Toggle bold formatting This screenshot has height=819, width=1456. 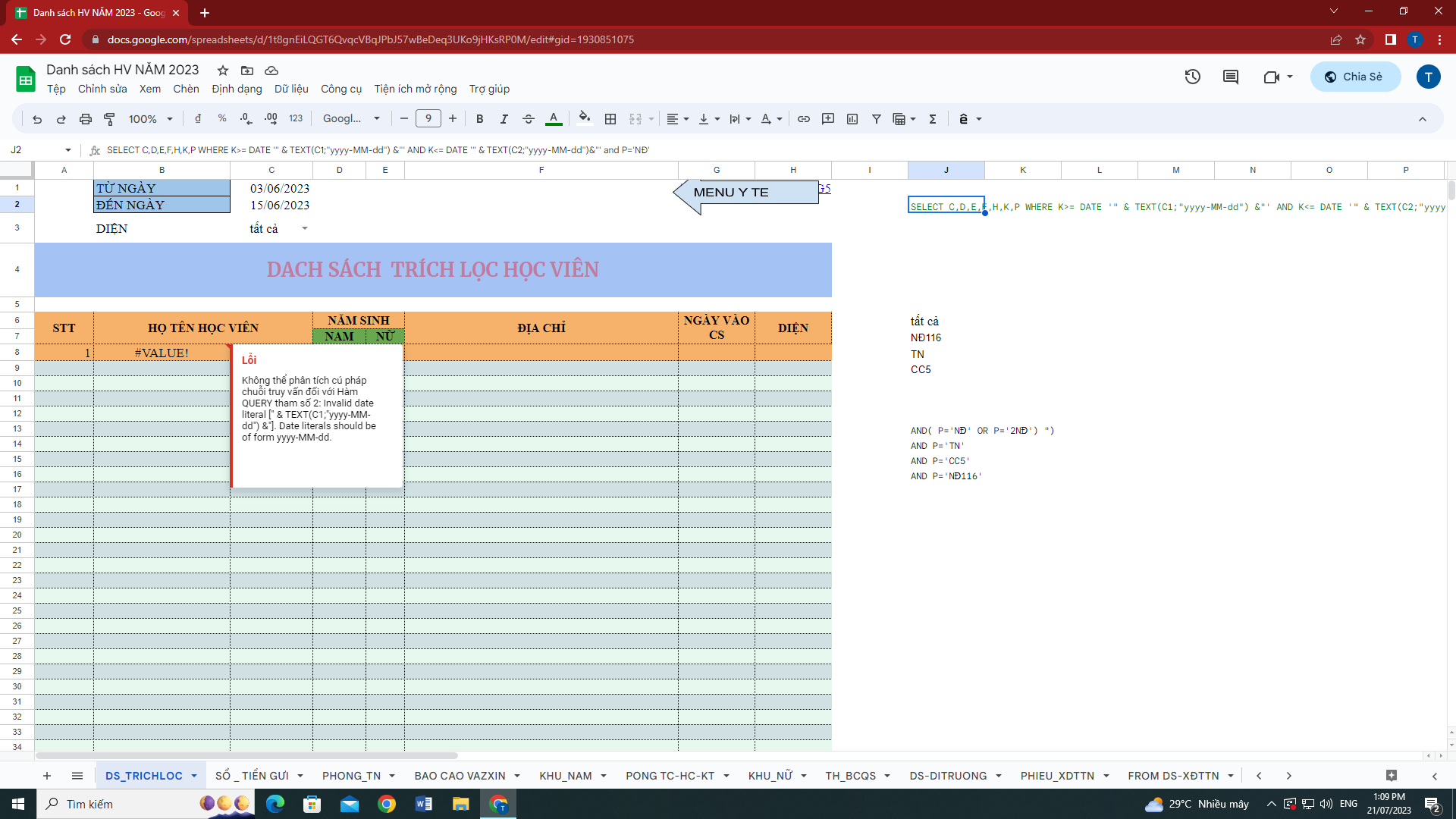(x=479, y=119)
